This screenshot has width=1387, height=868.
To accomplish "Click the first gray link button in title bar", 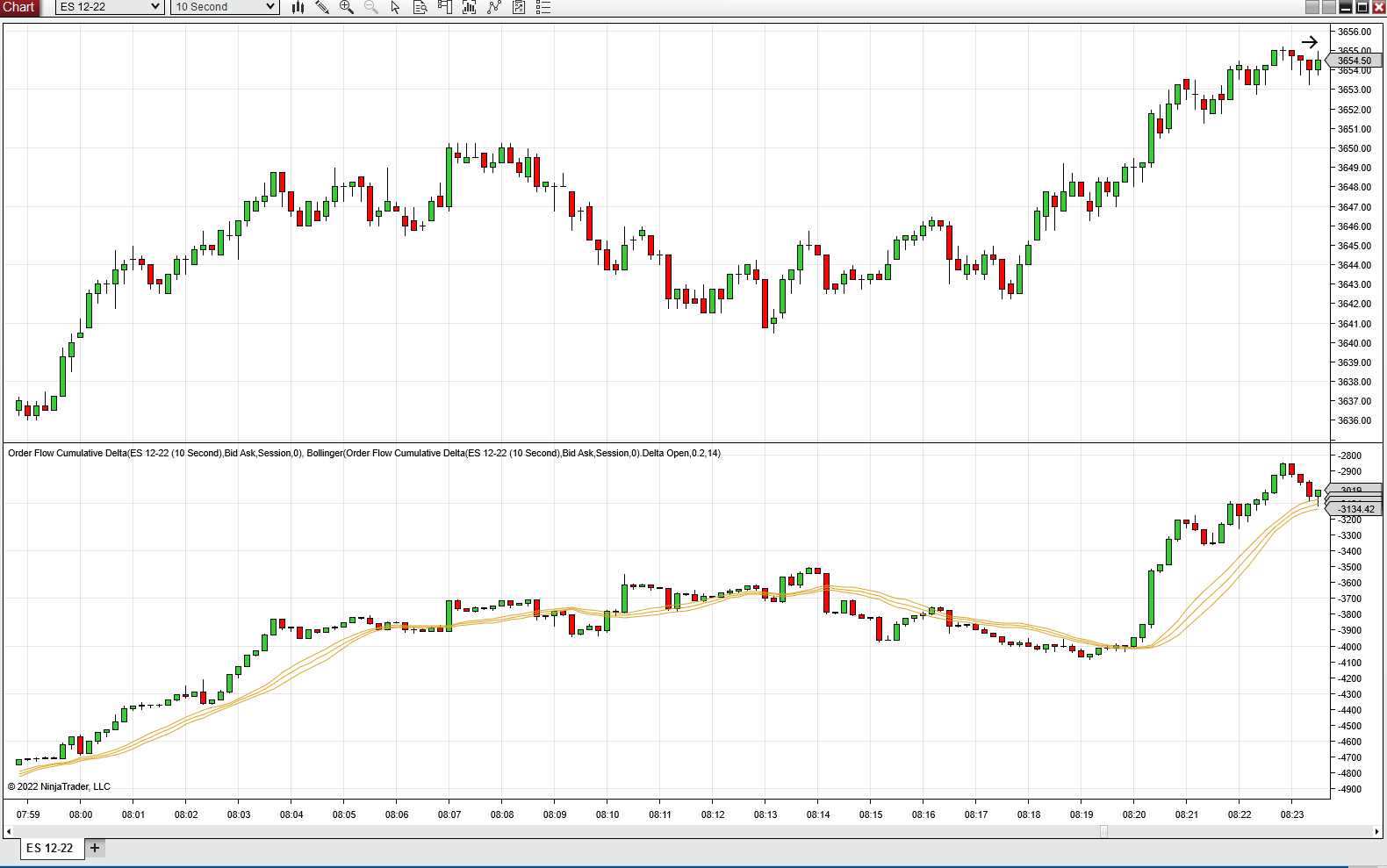I will pos(1312,7).
